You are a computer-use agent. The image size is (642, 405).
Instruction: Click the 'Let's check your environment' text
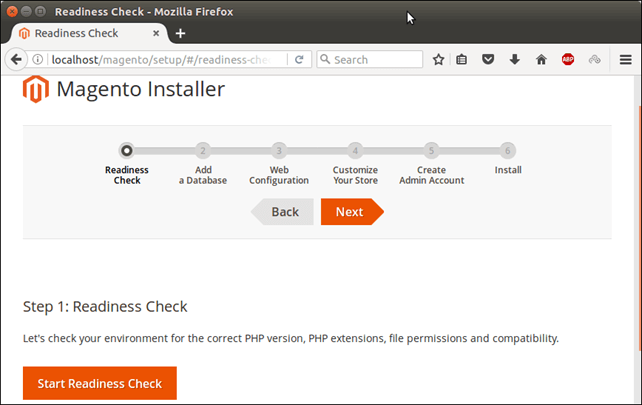point(291,339)
